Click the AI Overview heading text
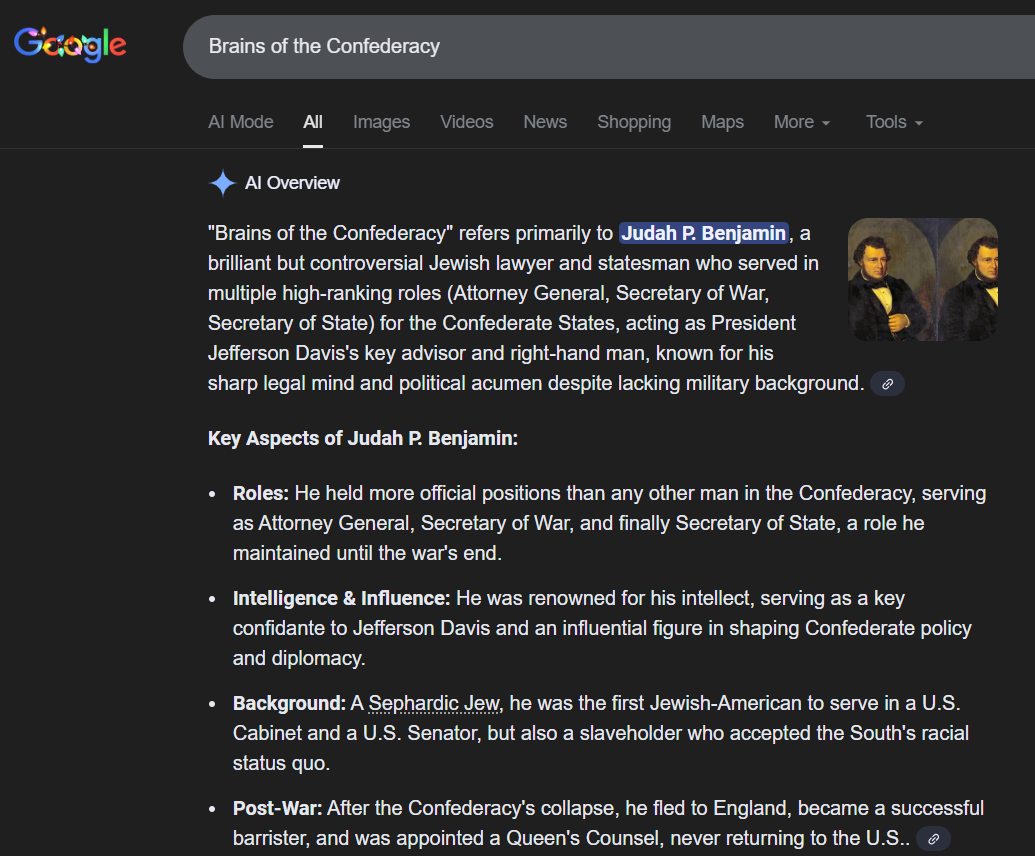Image resolution: width=1035 pixels, height=856 pixels. tap(292, 183)
